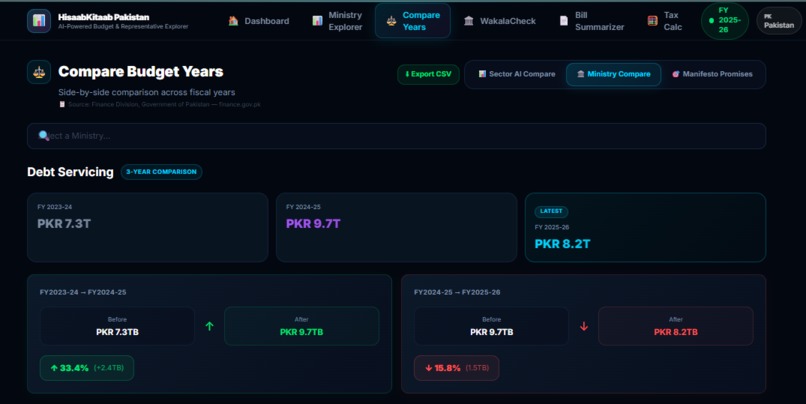Click the green dot in FY 2025-26 pill
The image size is (806, 404).
(711, 21)
